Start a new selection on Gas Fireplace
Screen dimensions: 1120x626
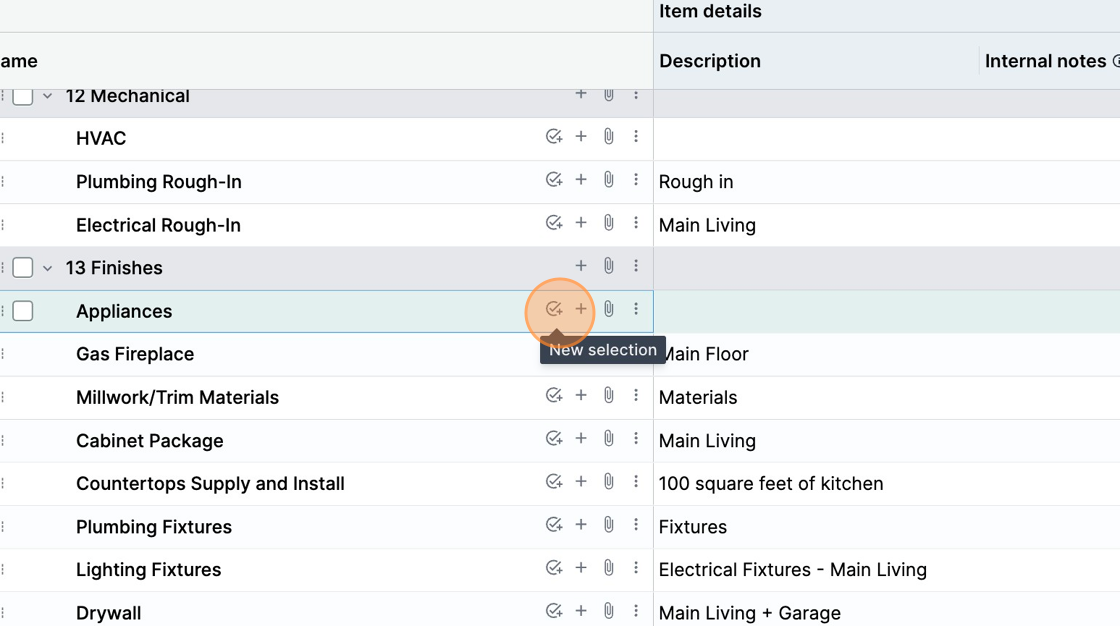point(555,351)
